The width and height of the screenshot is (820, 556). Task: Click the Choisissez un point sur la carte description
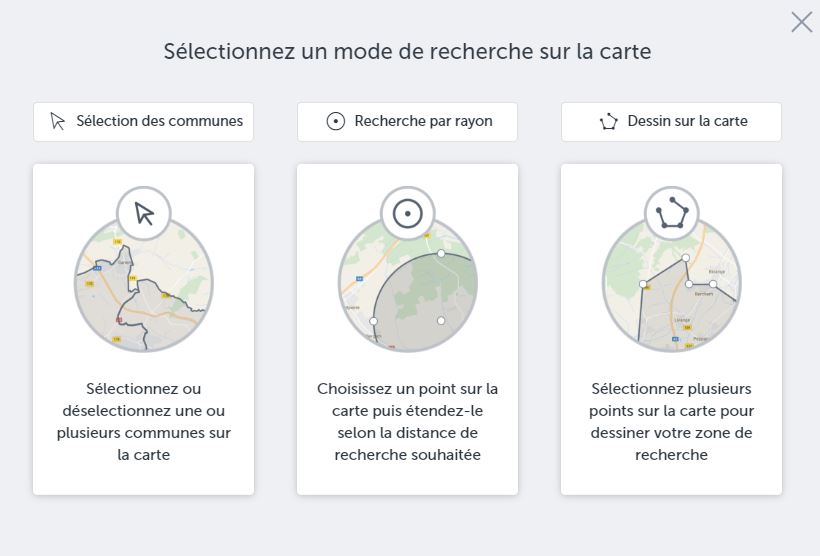[x=407, y=422]
